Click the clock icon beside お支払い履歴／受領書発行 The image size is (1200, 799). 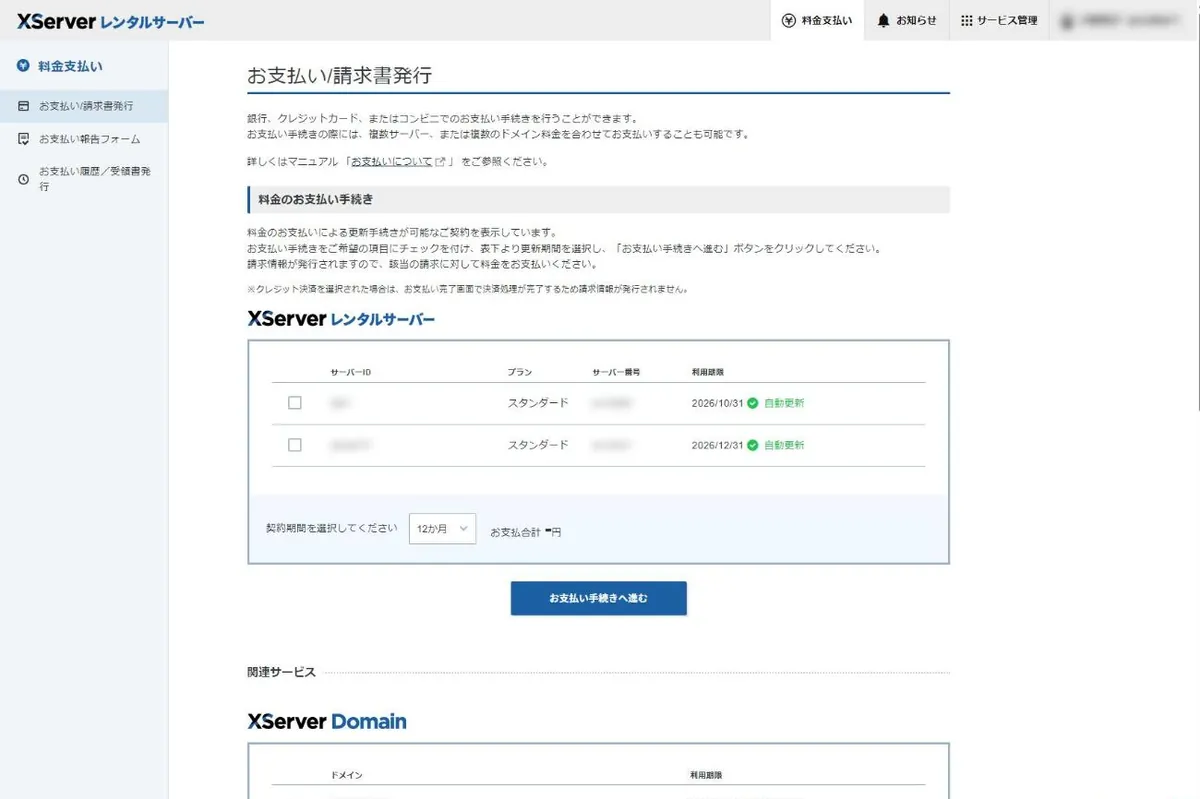[24, 179]
